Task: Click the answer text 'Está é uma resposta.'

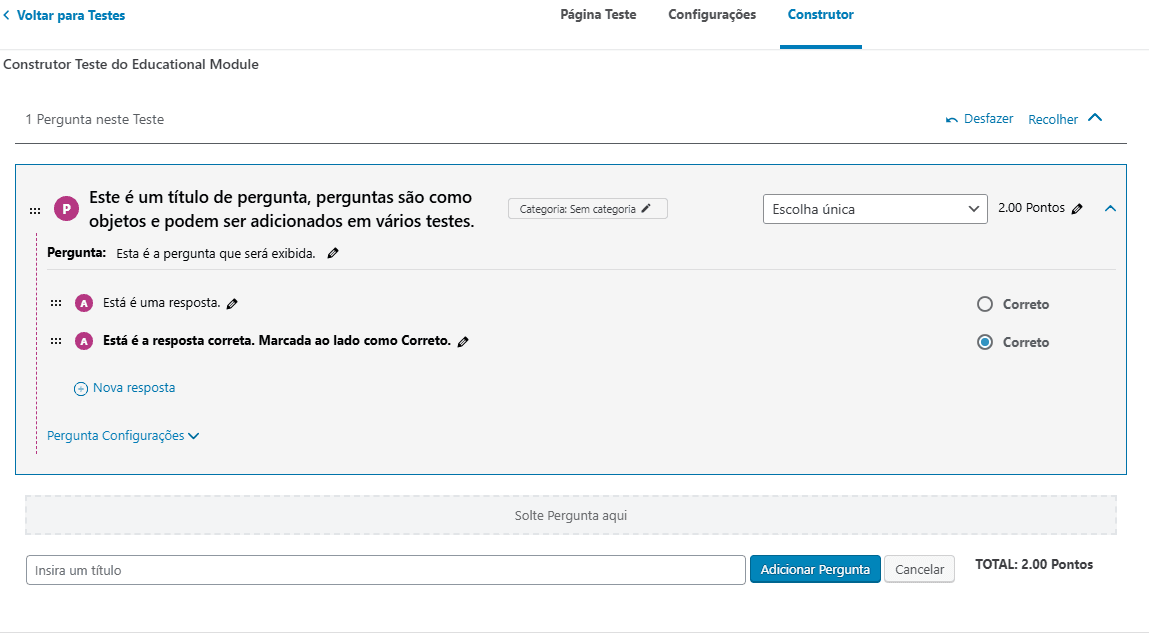Action: pos(161,303)
